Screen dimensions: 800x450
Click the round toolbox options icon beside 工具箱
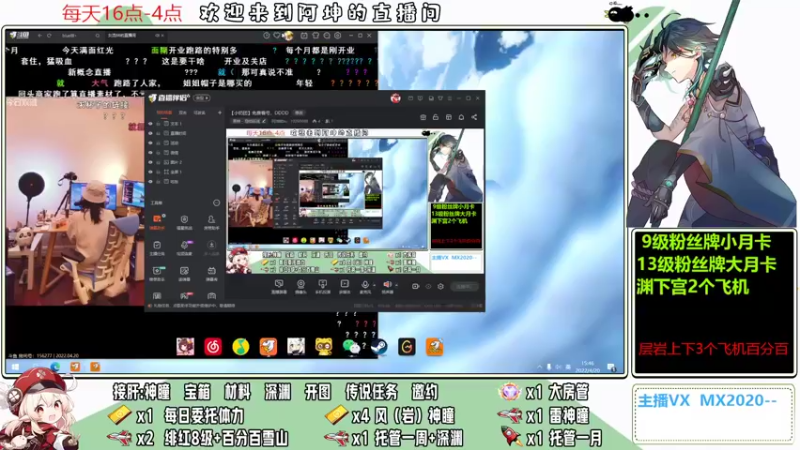(216, 203)
